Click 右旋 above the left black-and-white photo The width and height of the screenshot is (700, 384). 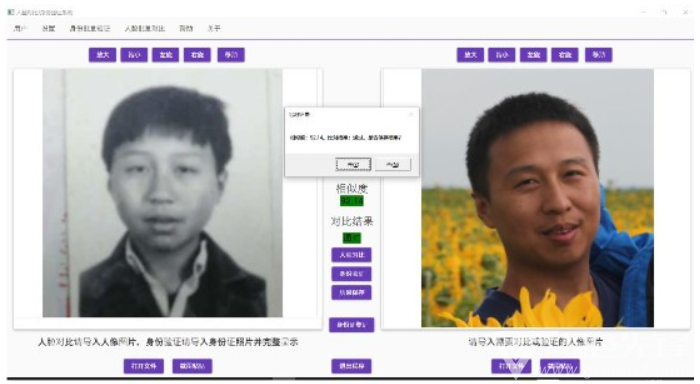pyautogui.click(x=197, y=55)
